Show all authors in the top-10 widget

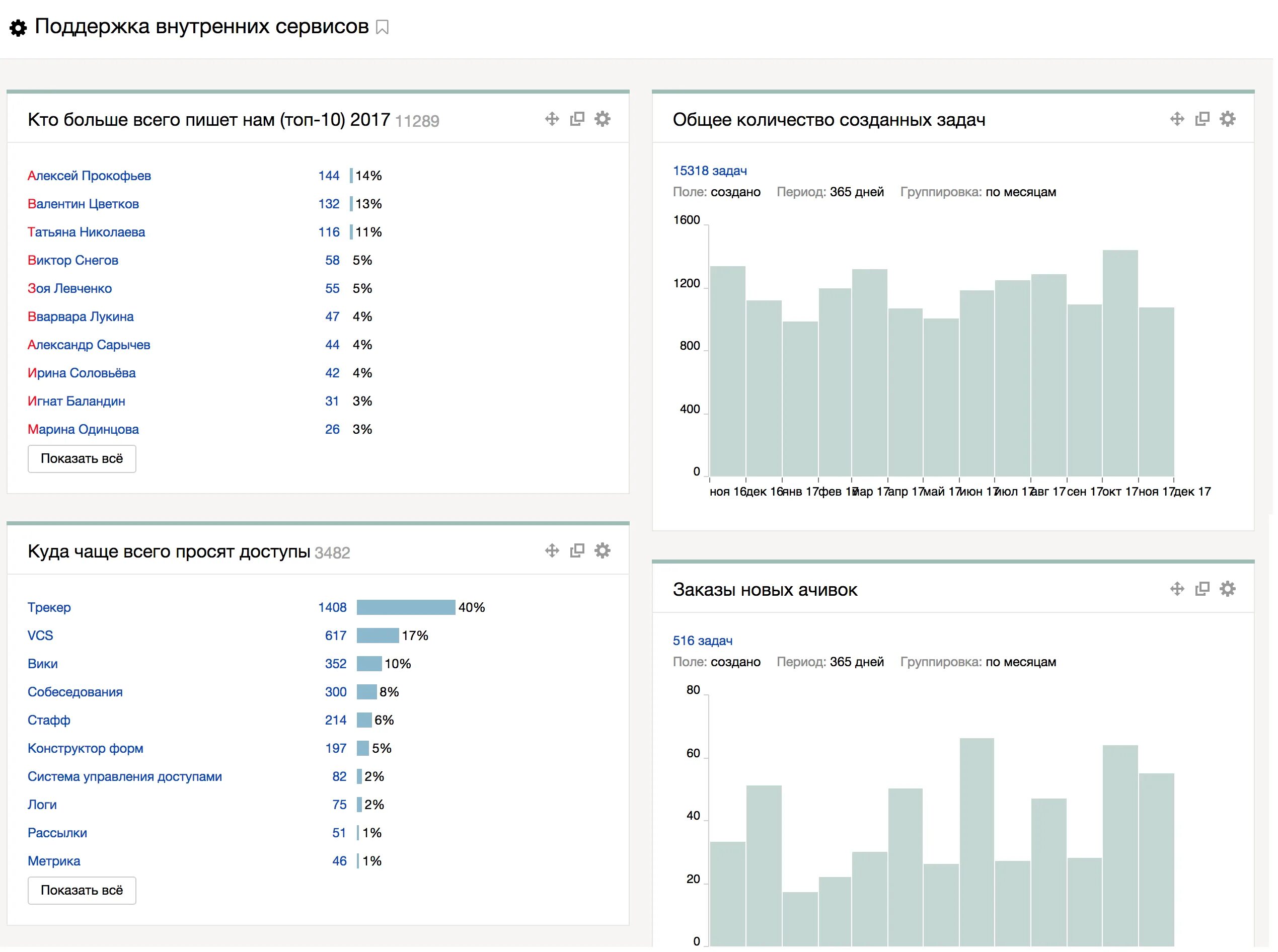(x=82, y=459)
